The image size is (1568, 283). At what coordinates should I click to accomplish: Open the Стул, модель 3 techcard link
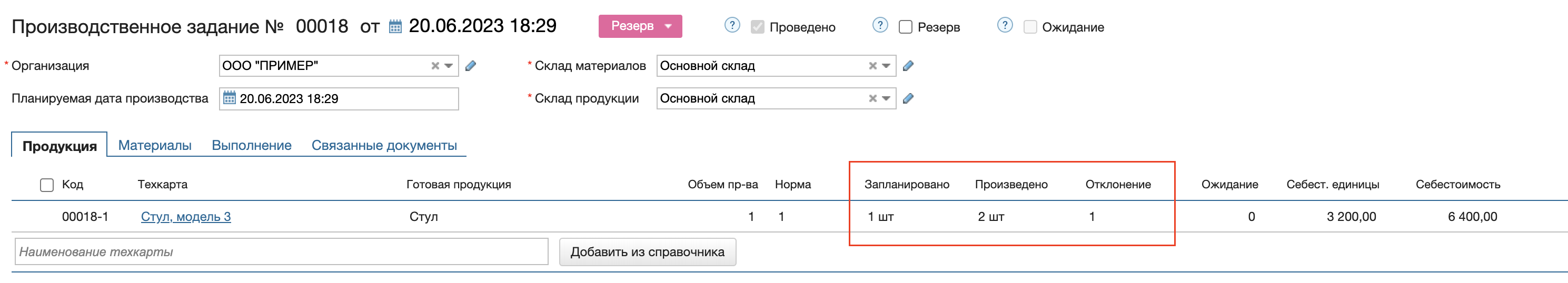(186, 217)
